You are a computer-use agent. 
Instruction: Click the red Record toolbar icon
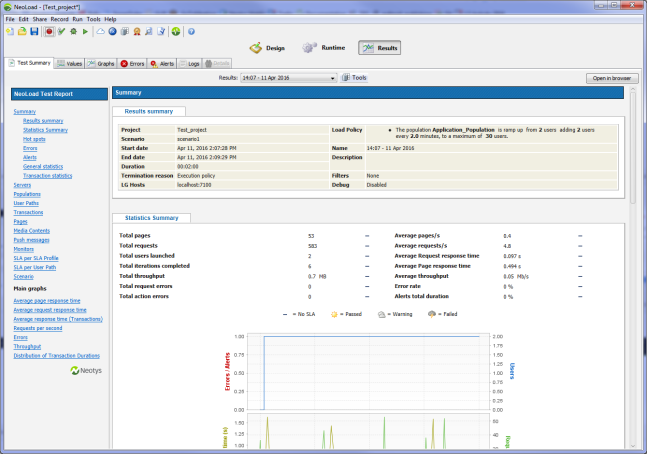pos(48,31)
